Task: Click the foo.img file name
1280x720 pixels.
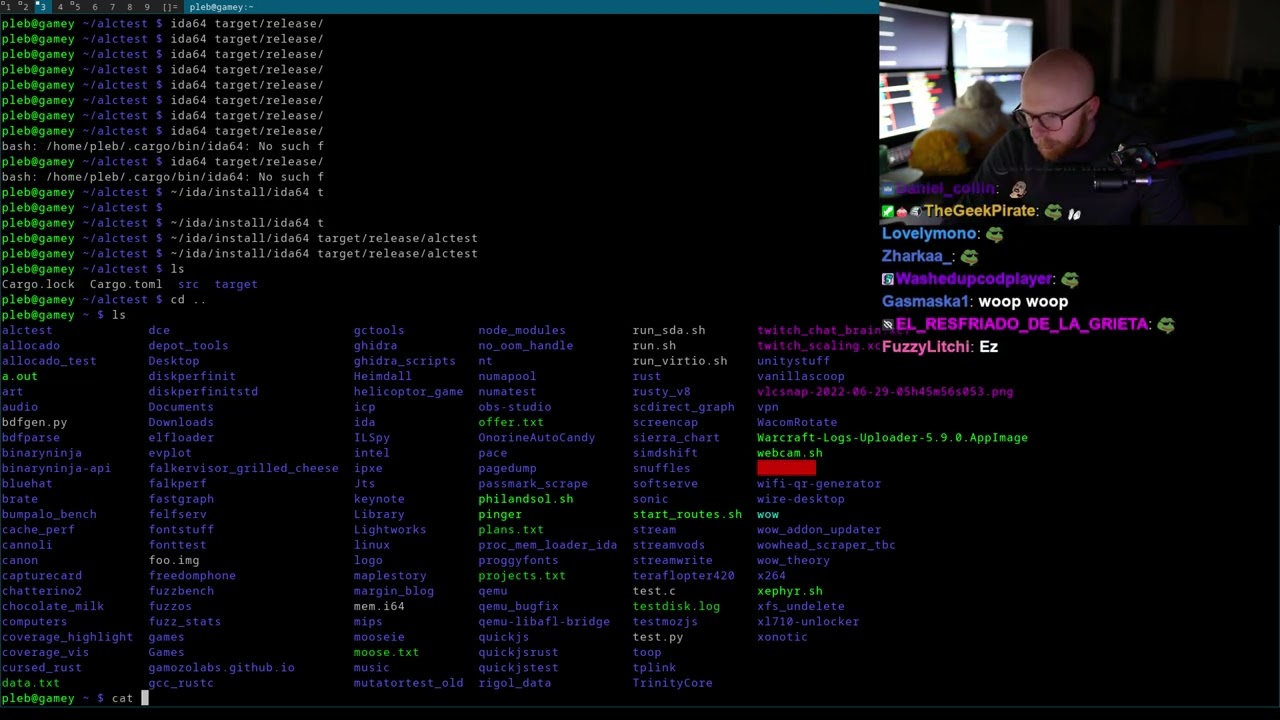Action: click(174, 560)
